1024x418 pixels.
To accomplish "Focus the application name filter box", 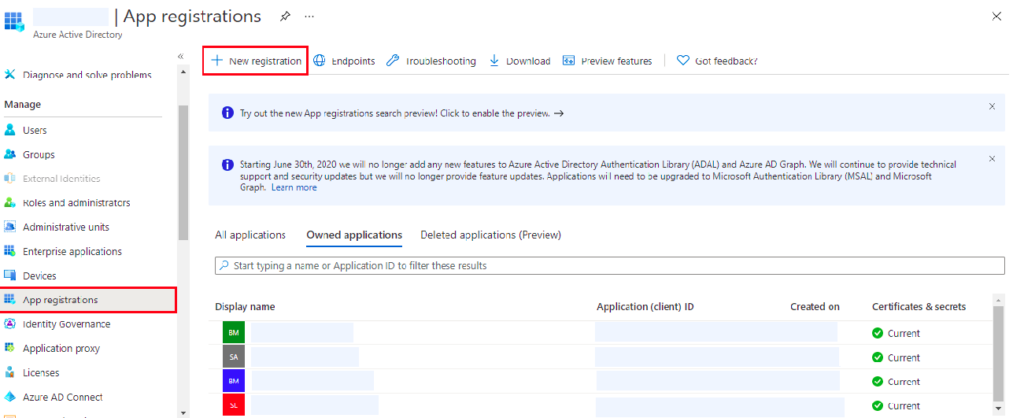I will click(x=610, y=266).
